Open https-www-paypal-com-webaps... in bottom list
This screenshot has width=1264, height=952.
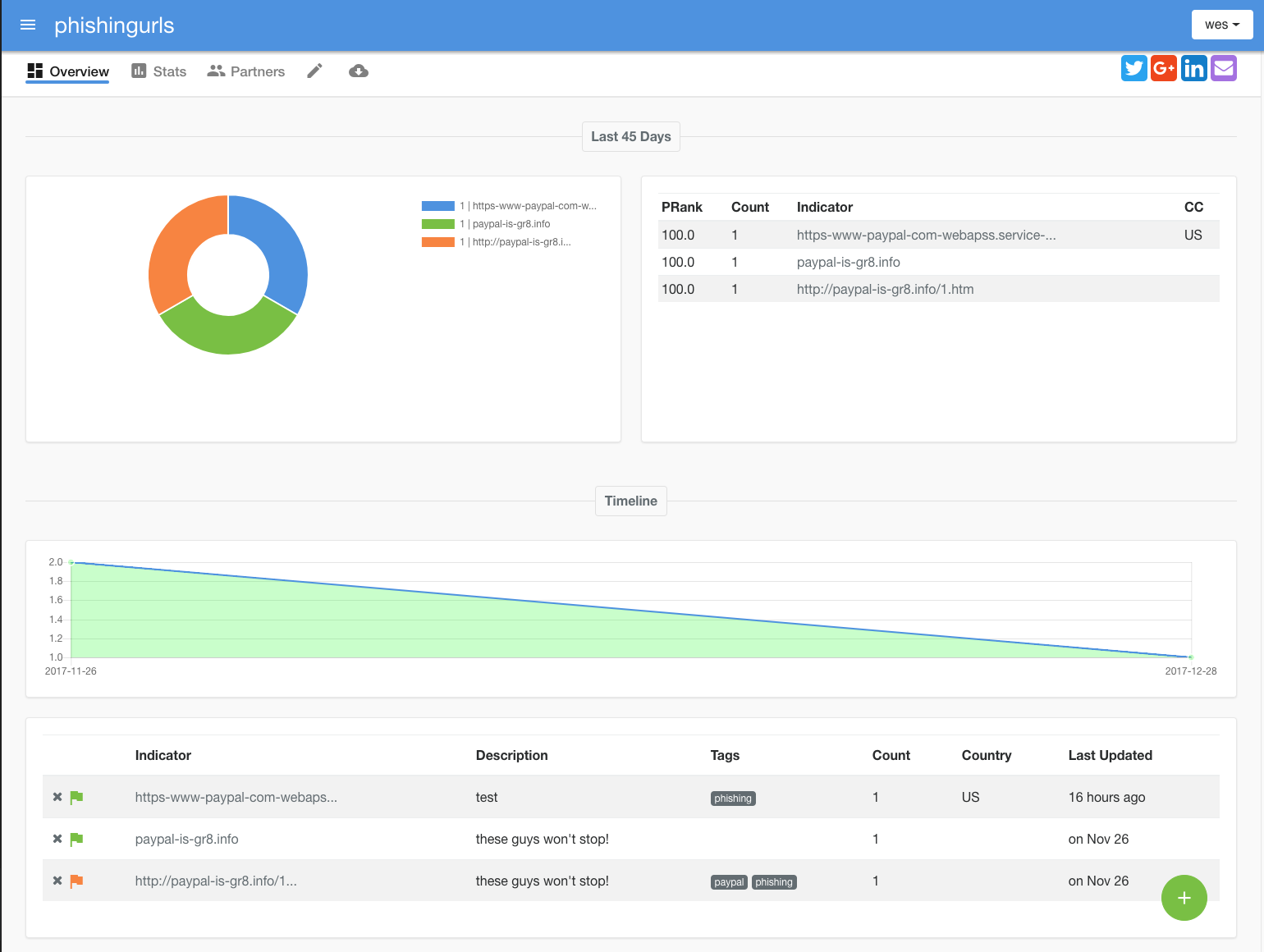[x=236, y=797]
